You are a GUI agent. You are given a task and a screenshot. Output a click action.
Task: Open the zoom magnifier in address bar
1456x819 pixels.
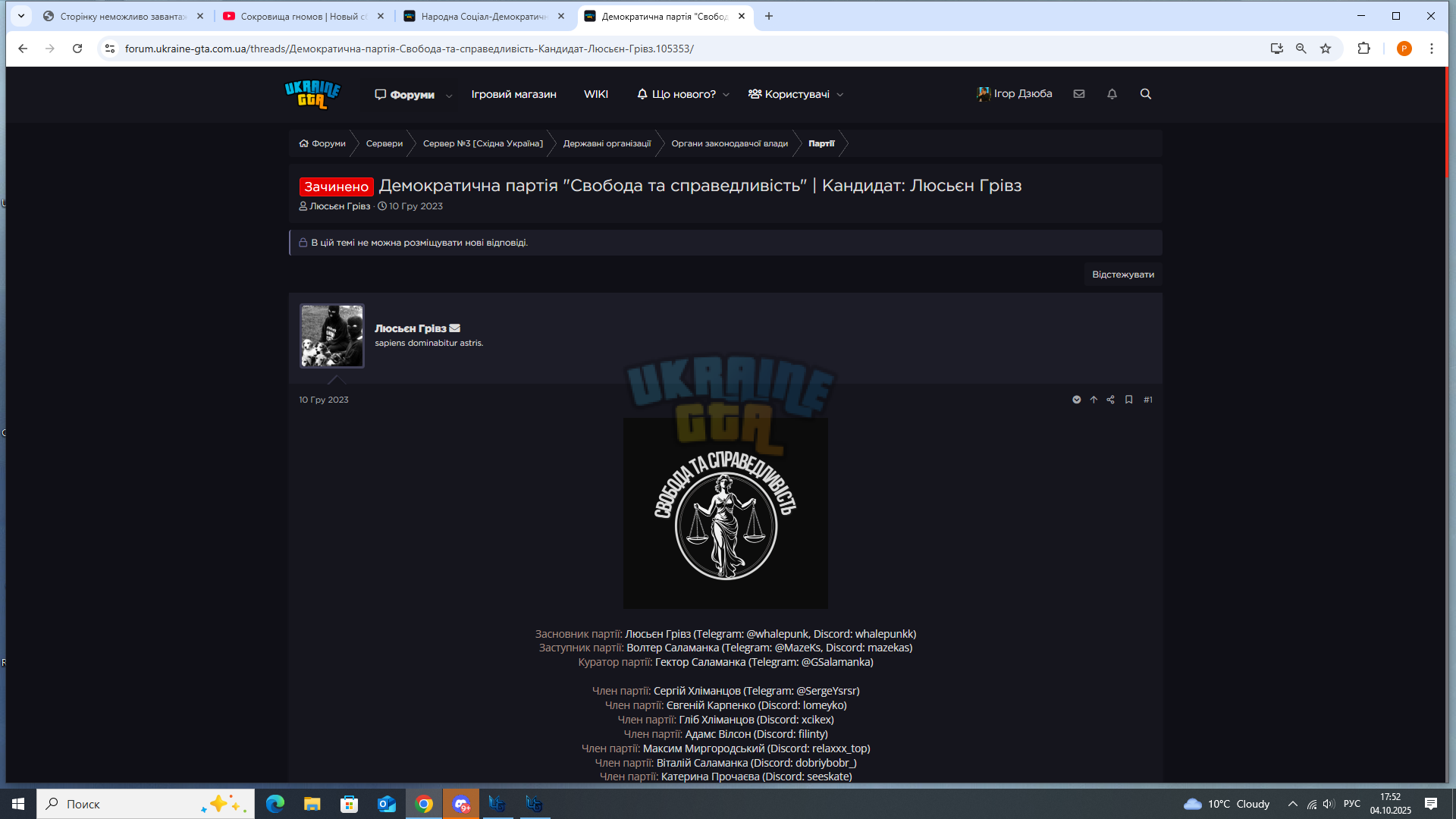coord(1301,49)
